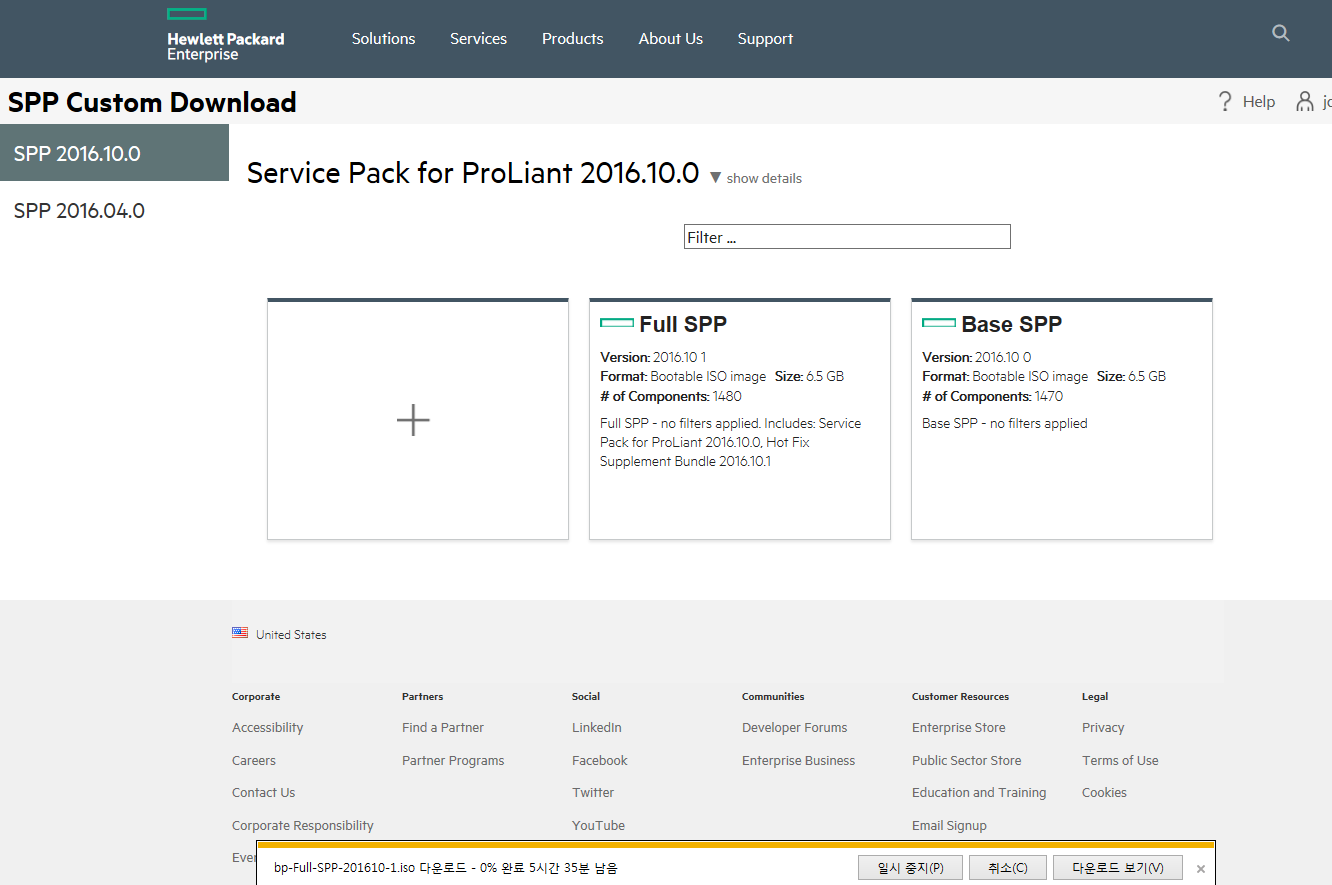Open the Full SPP card
Image resolution: width=1332 pixels, height=885 pixels.
coord(740,419)
